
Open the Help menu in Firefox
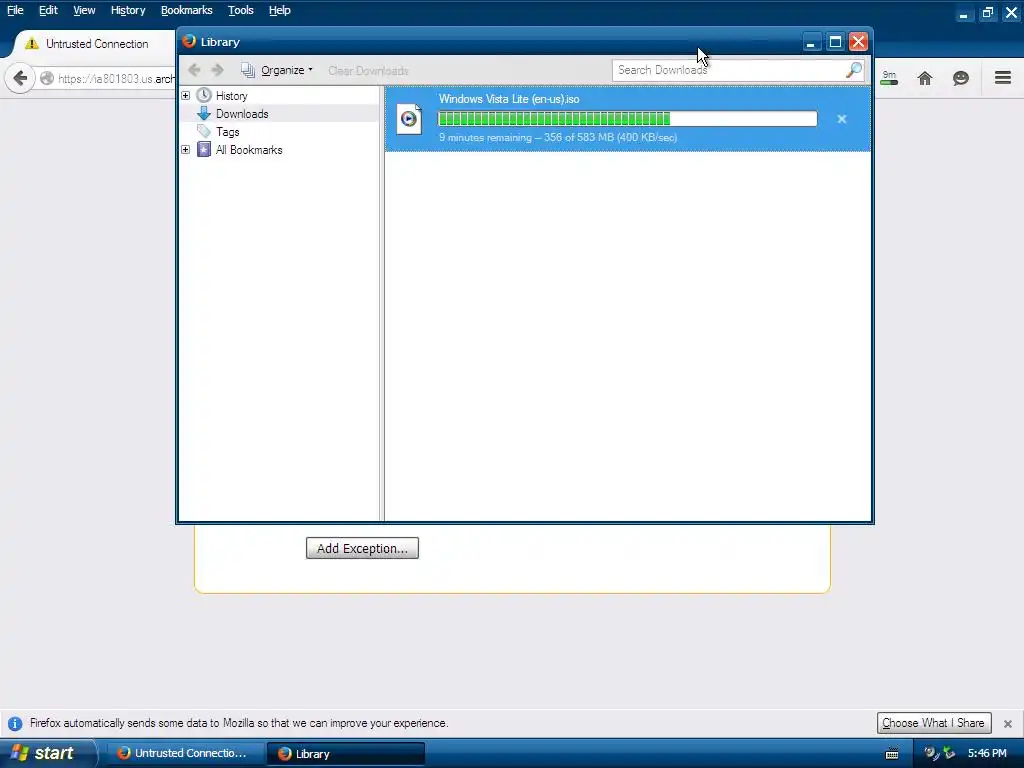coord(280,10)
